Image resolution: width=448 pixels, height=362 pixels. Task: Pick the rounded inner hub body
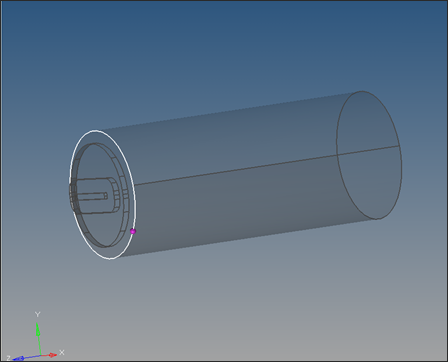coord(97,195)
